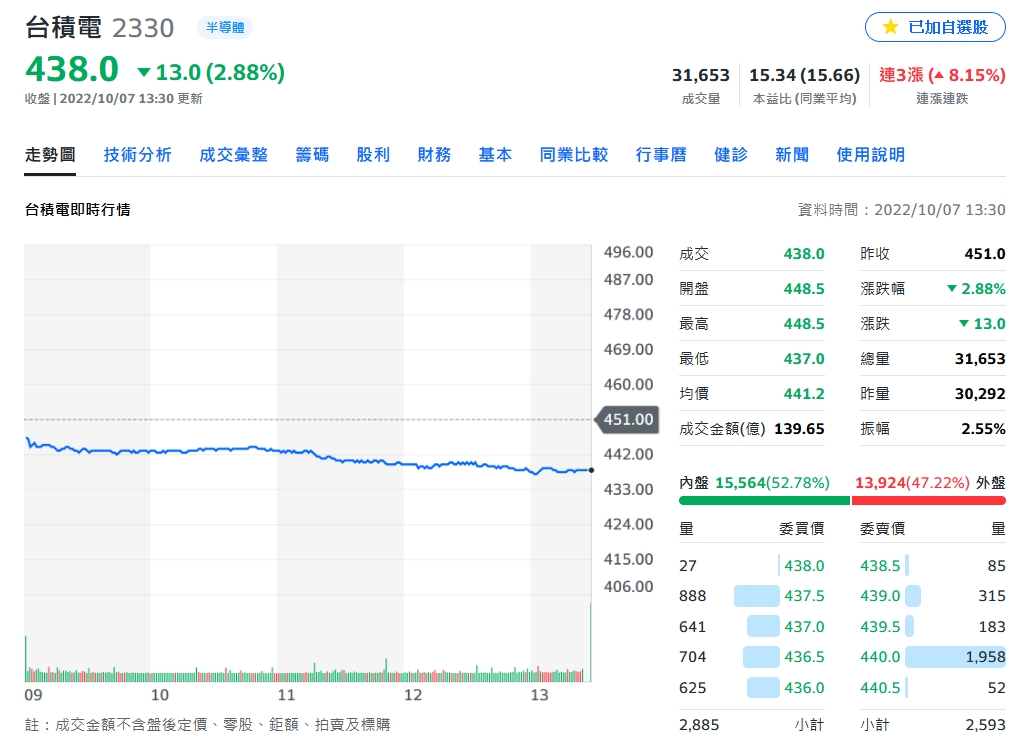Image resolution: width=1034 pixels, height=750 pixels.
Task: Click the 委賣價 column header
Action: tap(883, 529)
